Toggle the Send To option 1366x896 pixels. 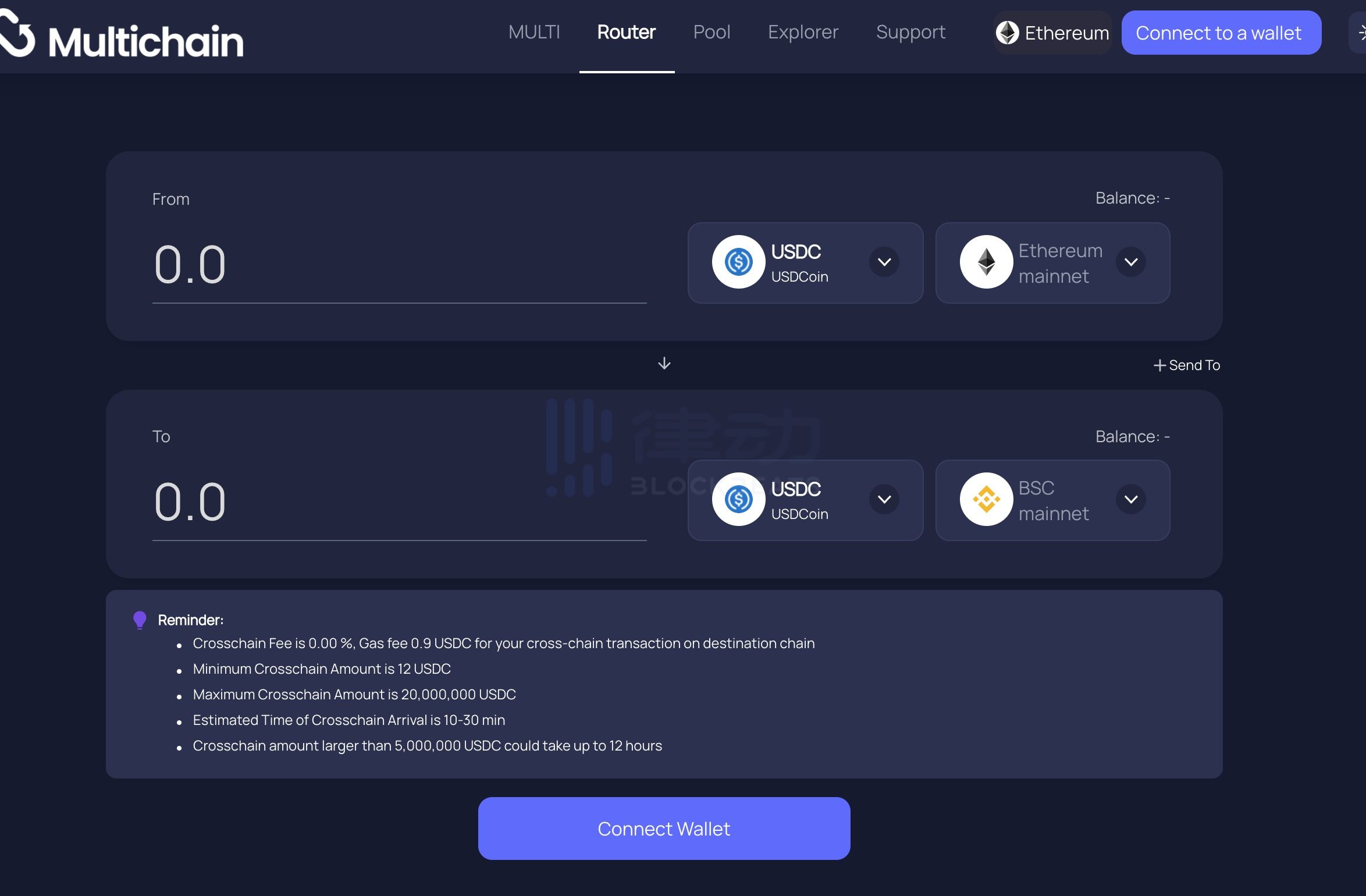1186,364
